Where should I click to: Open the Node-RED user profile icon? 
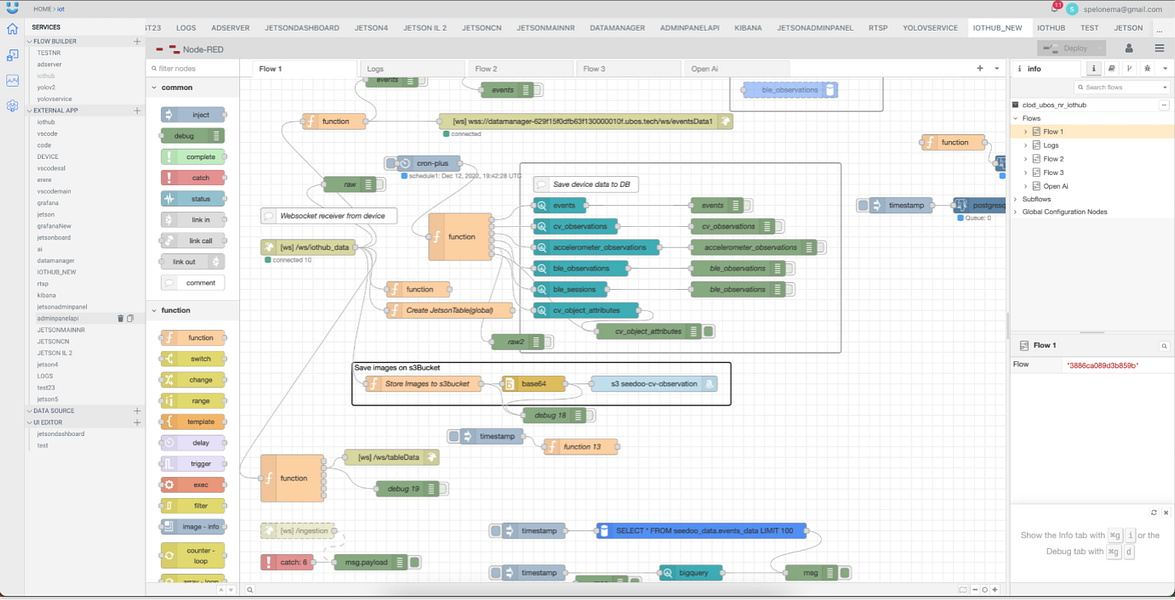[1129, 49]
